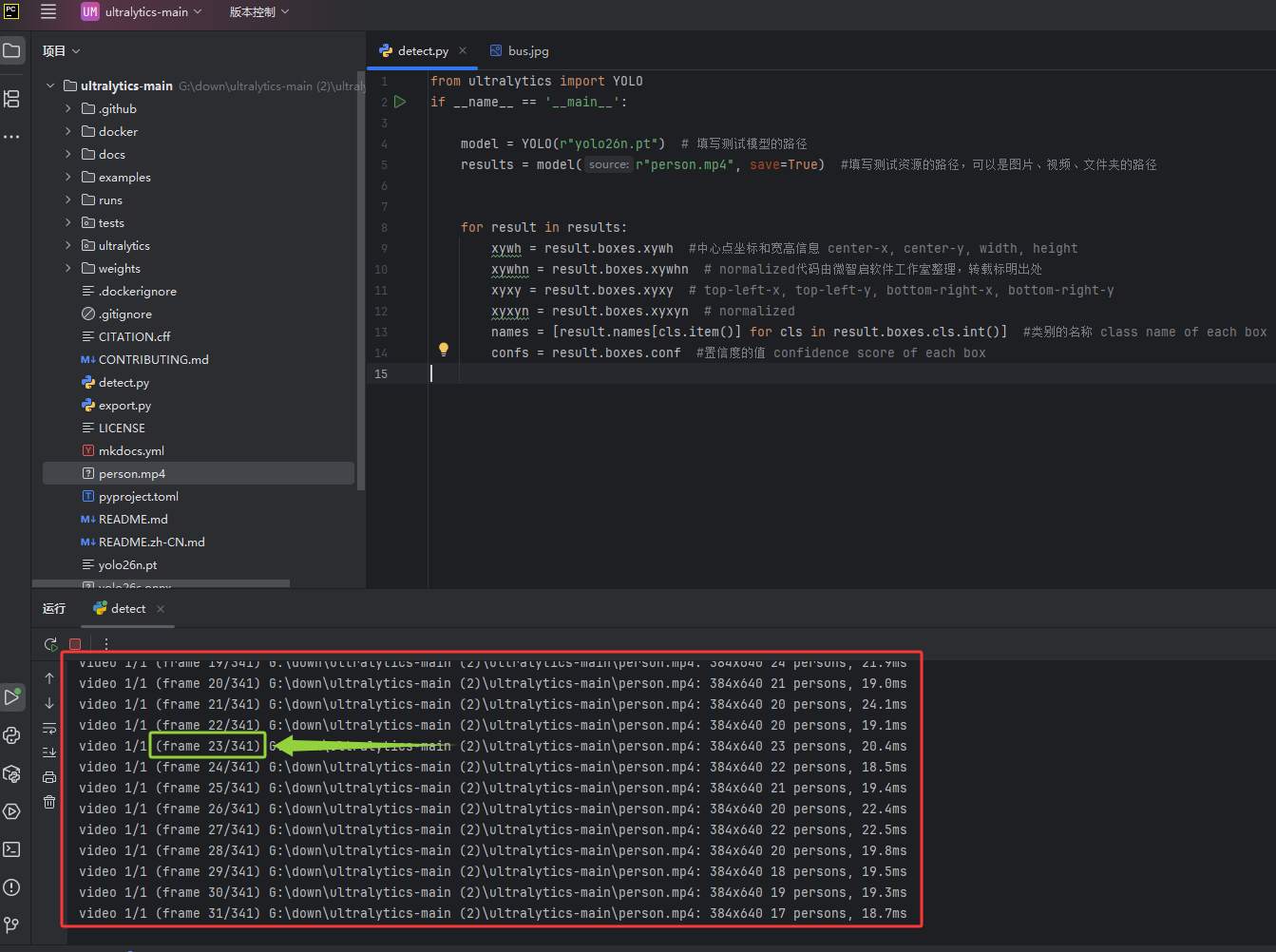The image size is (1276, 952).
Task: Click the source: parameter hint in code
Action: click(608, 164)
